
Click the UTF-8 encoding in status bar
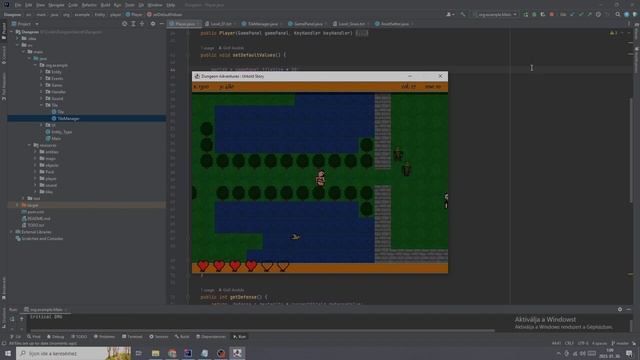point(583,343)
